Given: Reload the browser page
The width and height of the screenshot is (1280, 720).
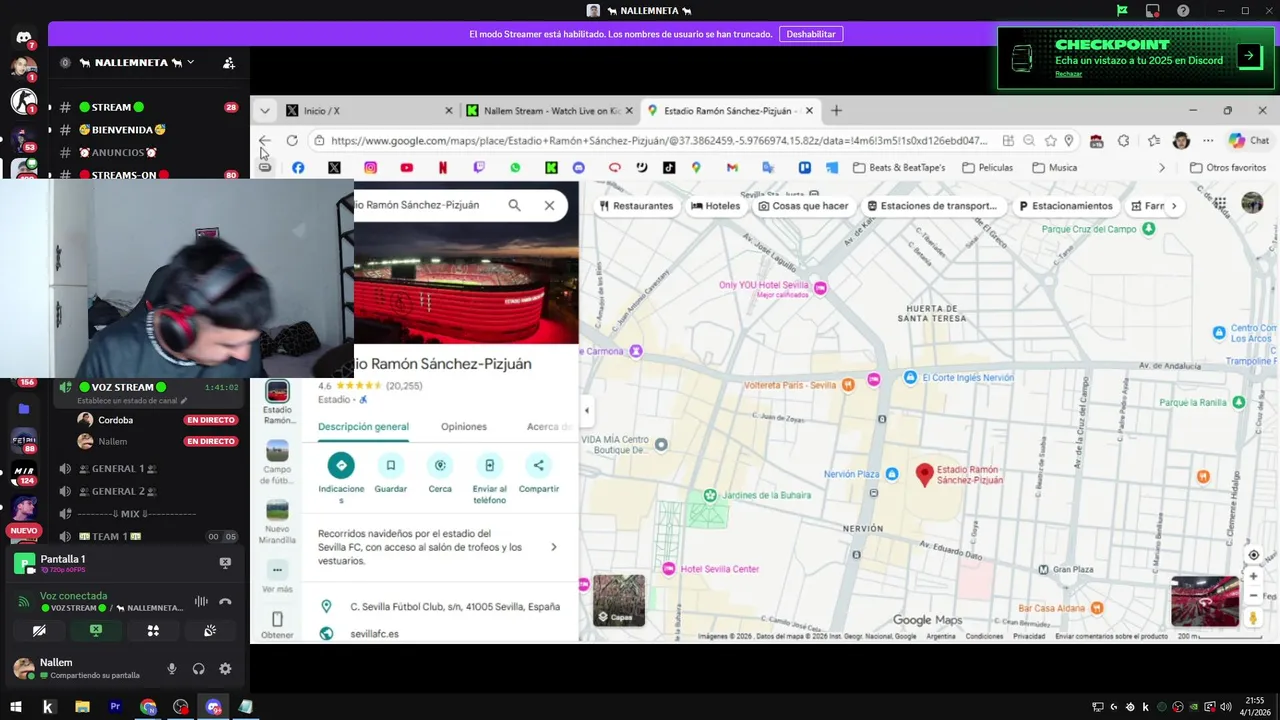Looking at the screenshot, I should [x=292, y=141].
